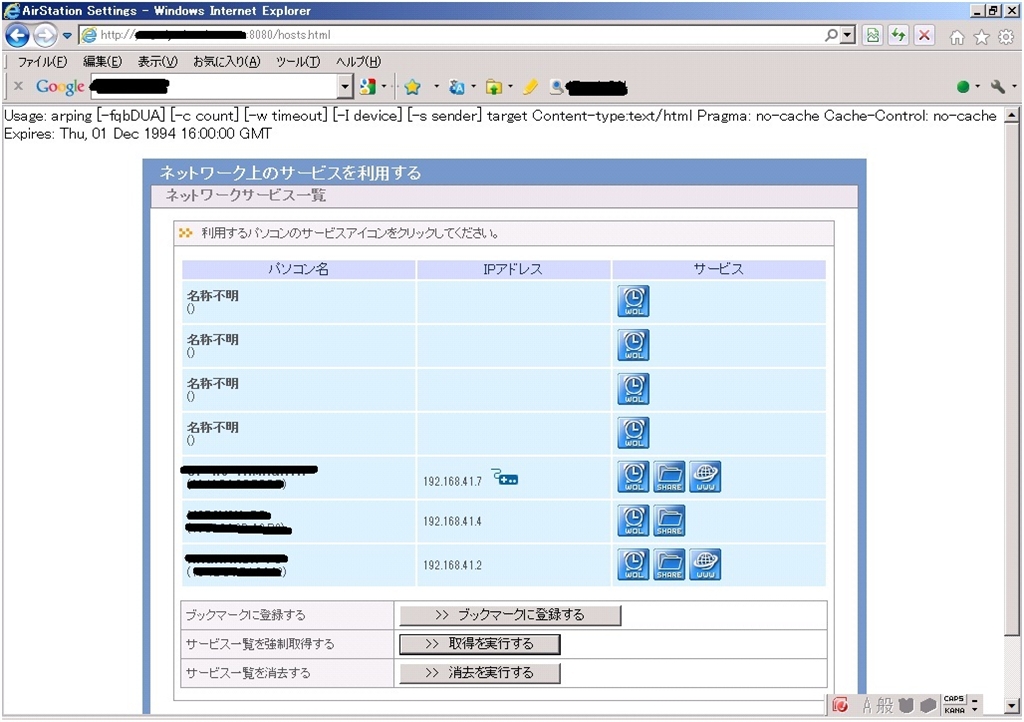
Task: Click the Google toolbar bookmarks star icon
Action: tap(412, 86)
